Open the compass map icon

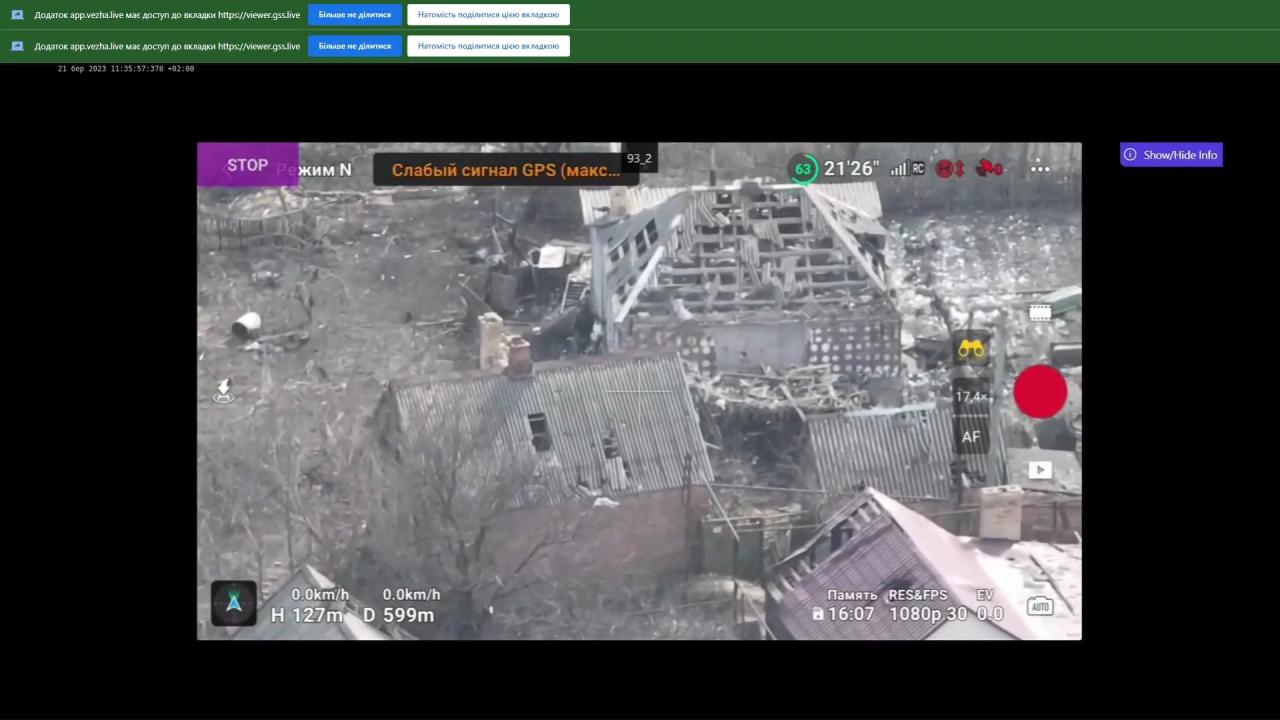tap(234, 603)
